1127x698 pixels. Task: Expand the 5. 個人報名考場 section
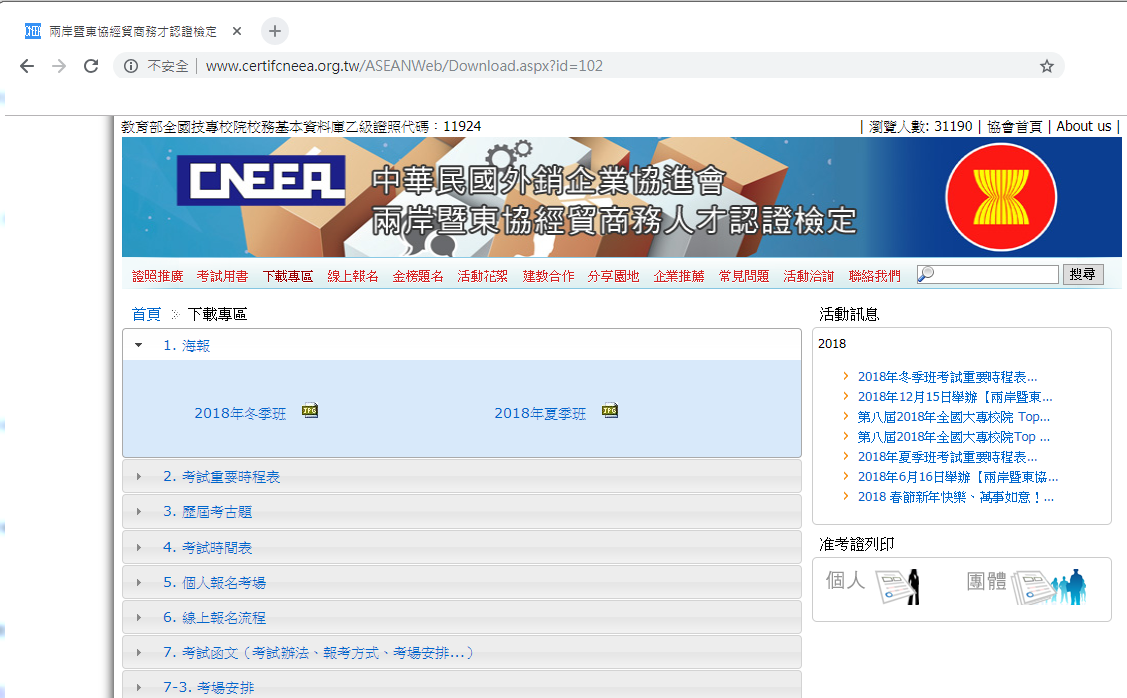click(461, 582)
